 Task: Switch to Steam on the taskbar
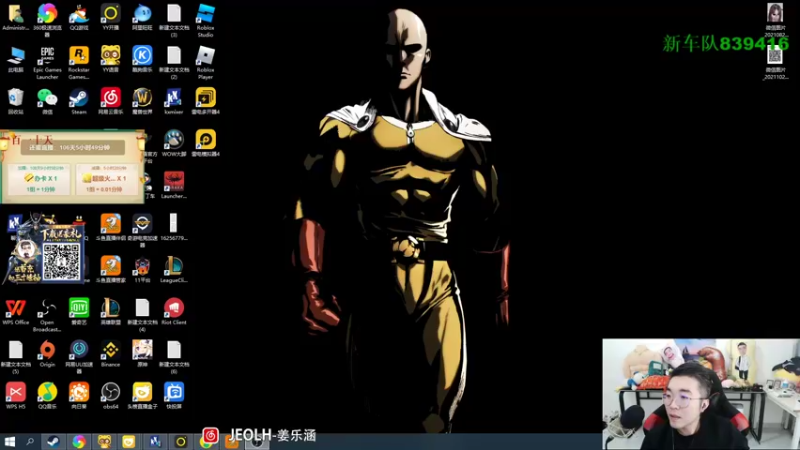tap(53, 442)
